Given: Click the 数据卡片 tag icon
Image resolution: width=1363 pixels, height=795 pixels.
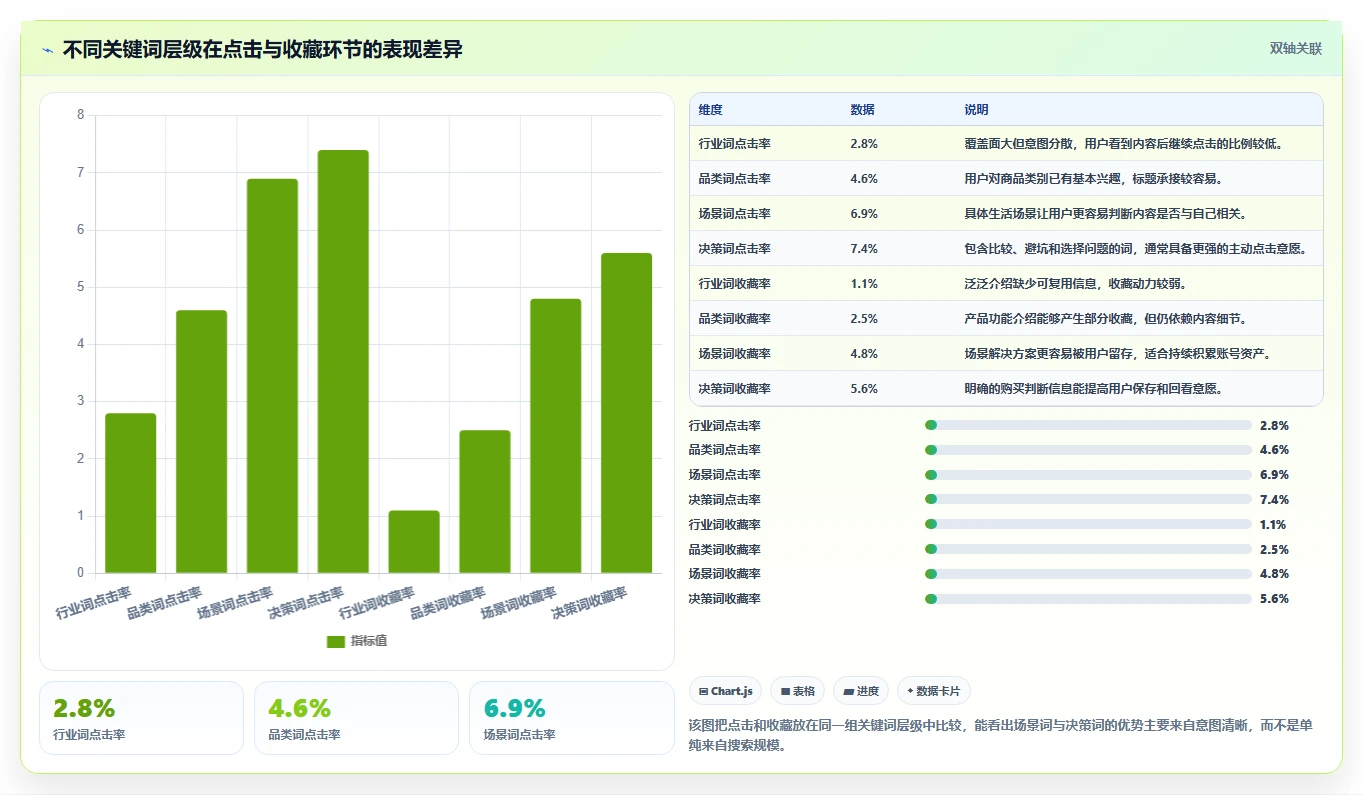Looking at the screenshot, I should [x=910, y=691].
